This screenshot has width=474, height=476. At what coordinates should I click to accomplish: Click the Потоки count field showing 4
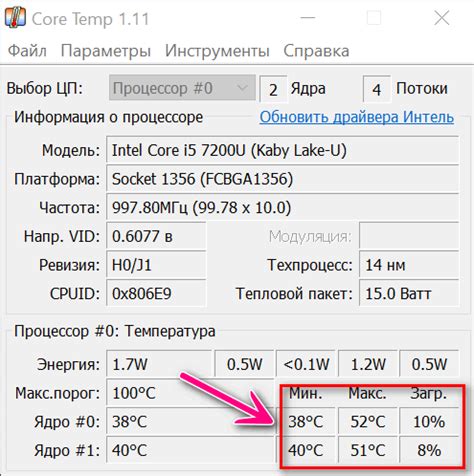point(376,89)
